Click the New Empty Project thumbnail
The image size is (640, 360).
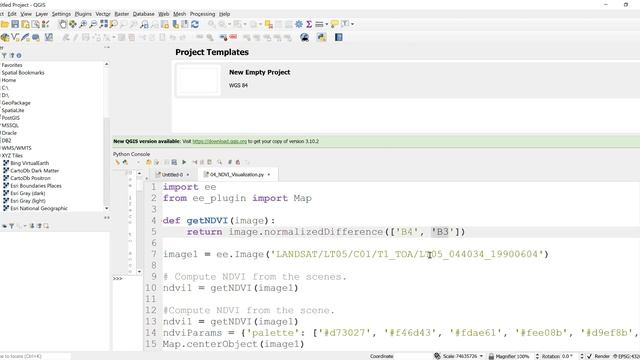tap(198, 80)
